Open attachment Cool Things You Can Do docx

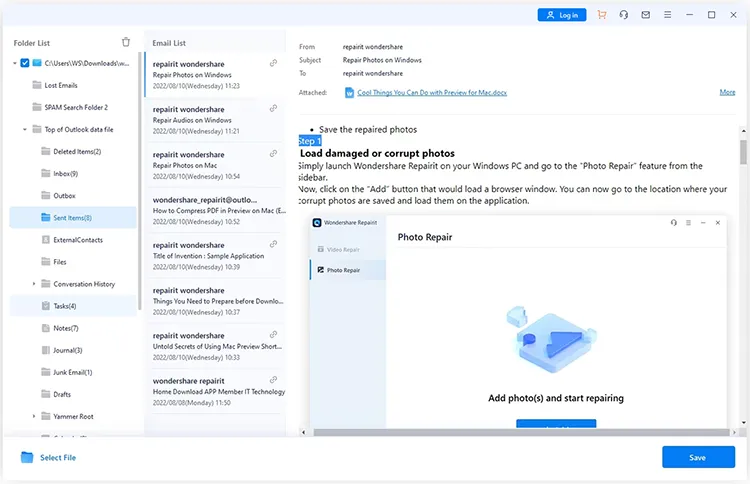(x=432, y=92)
